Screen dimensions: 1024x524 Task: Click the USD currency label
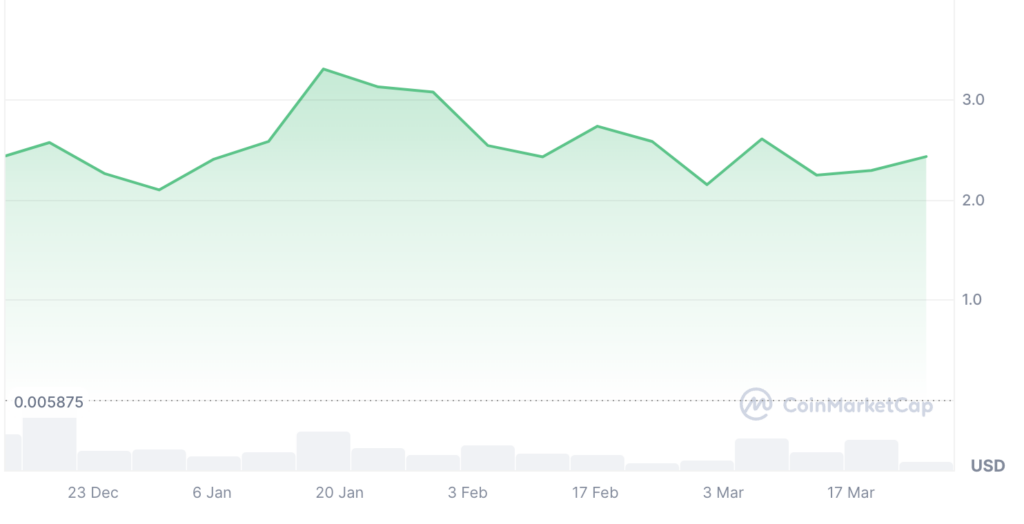pos(987,466)
